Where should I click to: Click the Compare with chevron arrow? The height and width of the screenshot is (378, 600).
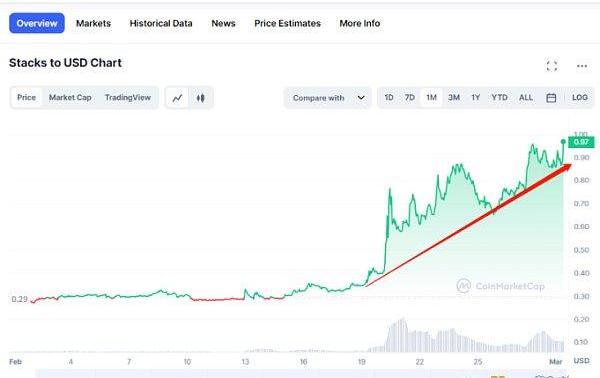click(361, 98)
